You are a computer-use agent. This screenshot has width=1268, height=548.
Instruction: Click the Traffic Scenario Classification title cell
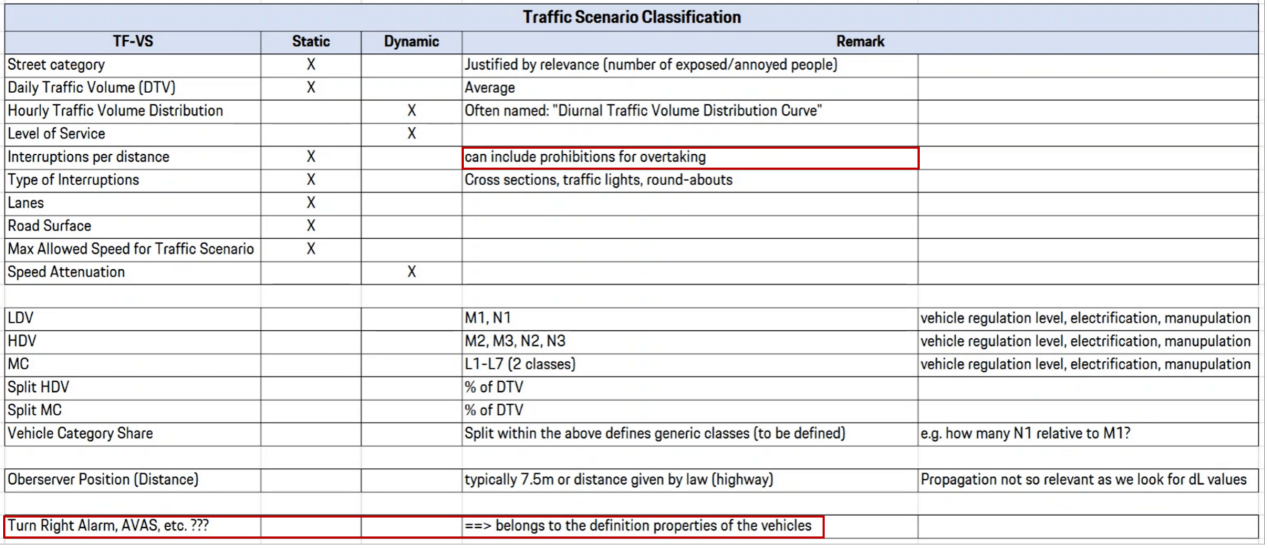click(x=631, y=17)
